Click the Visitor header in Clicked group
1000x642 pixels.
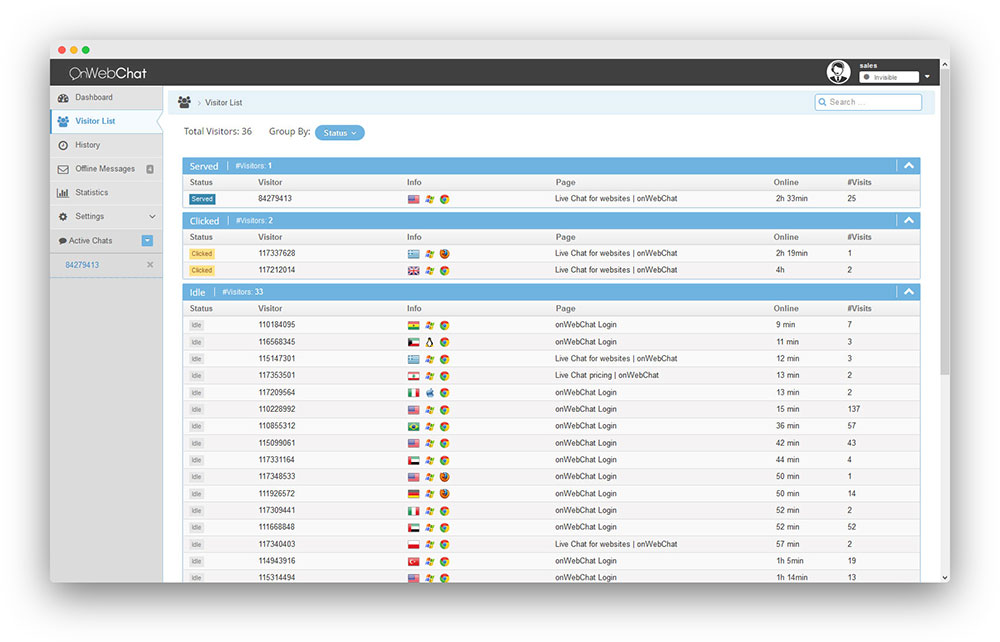[x=270, y=237]
